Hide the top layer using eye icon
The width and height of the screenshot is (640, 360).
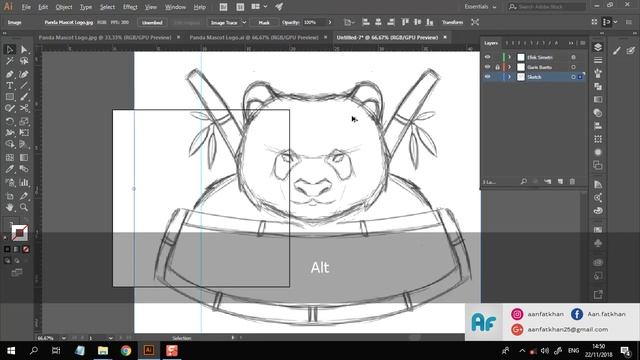487,57
